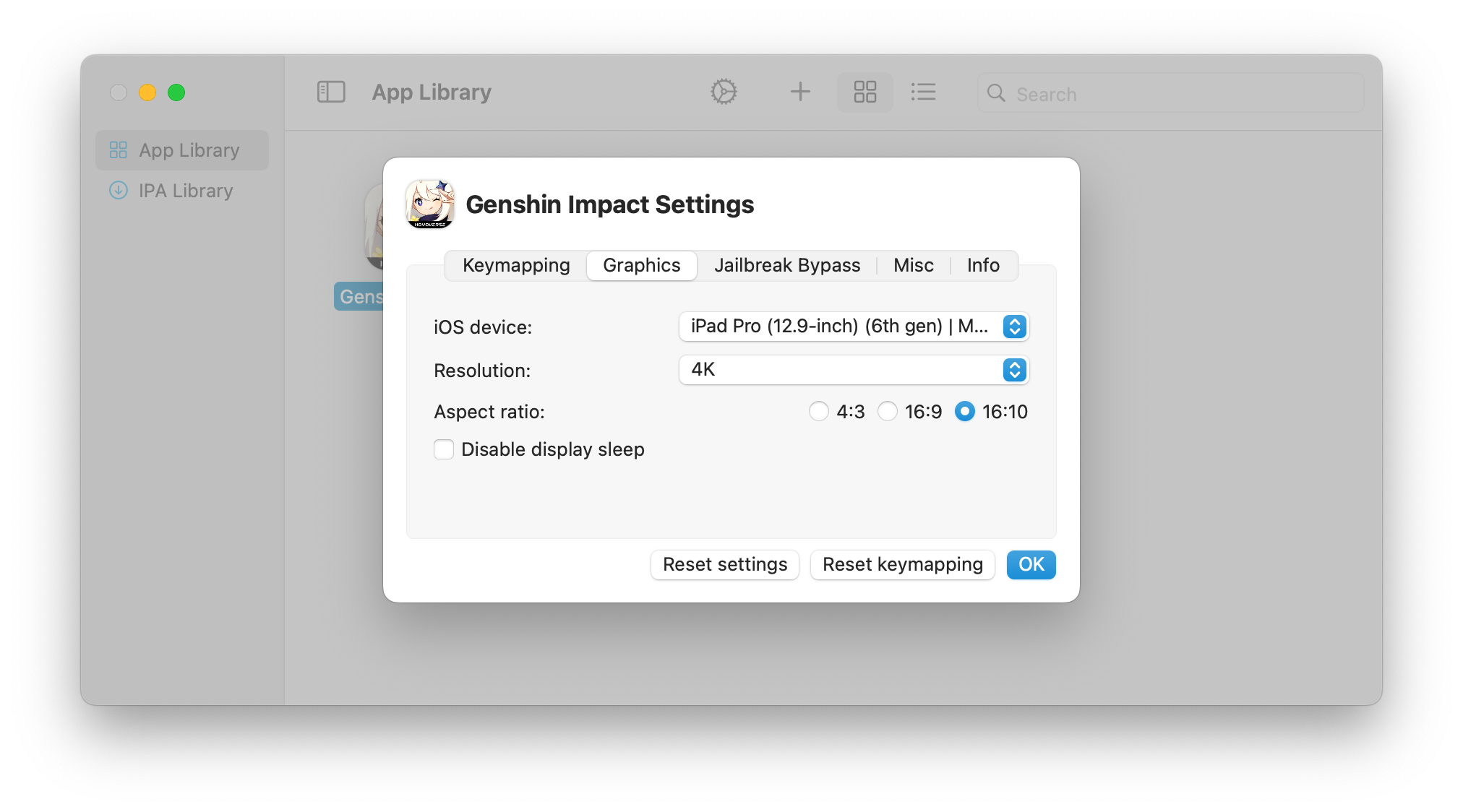Open the Jailbreak Bypass tab
The image size is (1463, 812).
787,265
